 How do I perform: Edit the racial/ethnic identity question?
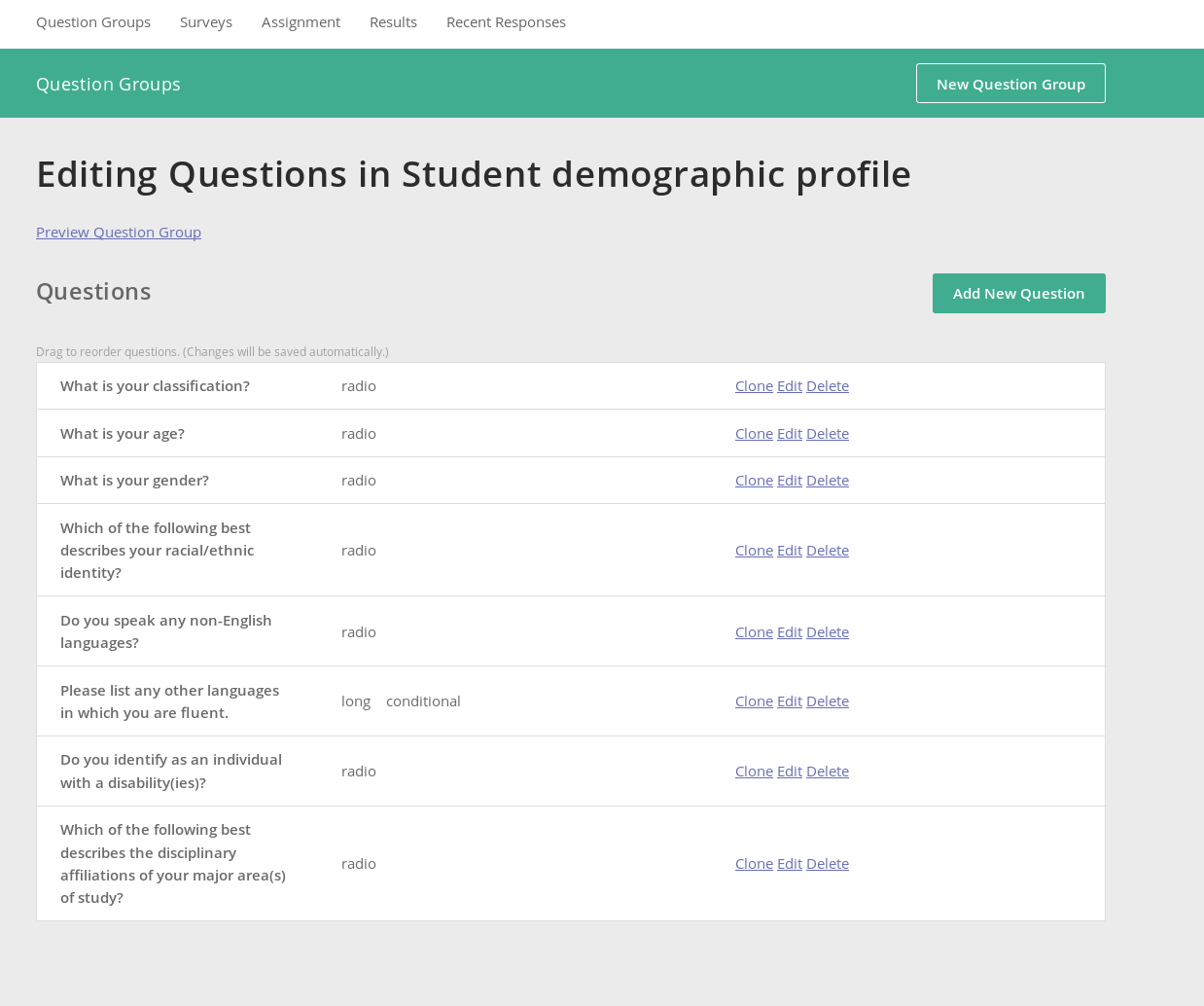pos(790,550)
